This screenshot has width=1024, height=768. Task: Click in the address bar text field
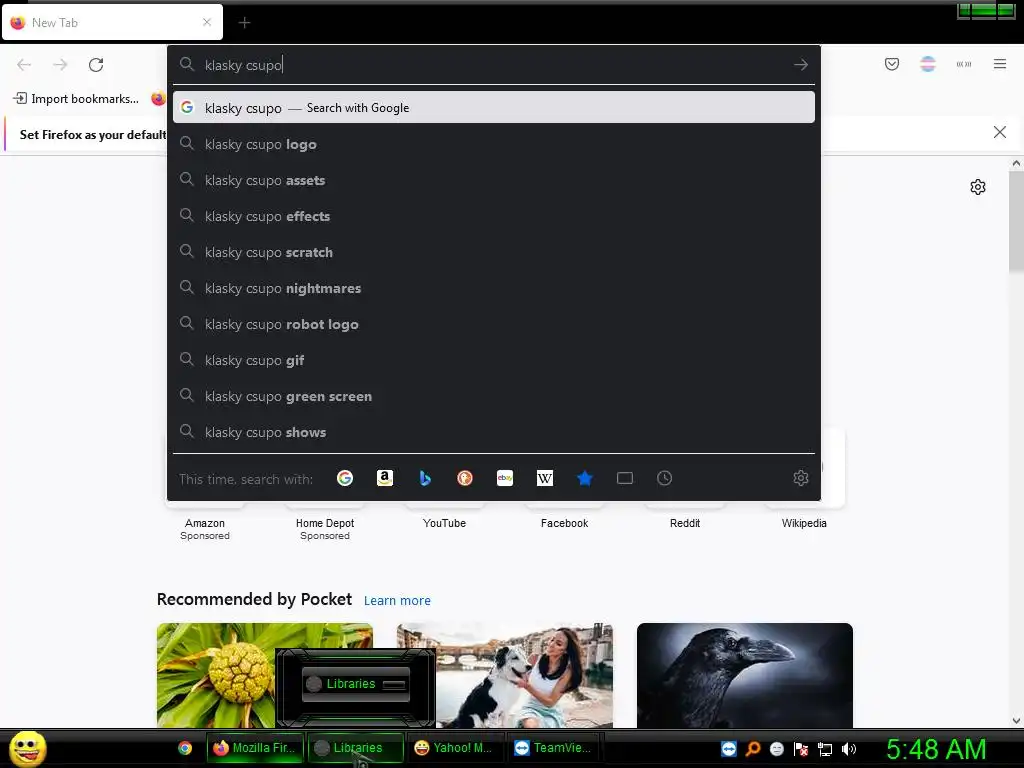pos(493,65)
